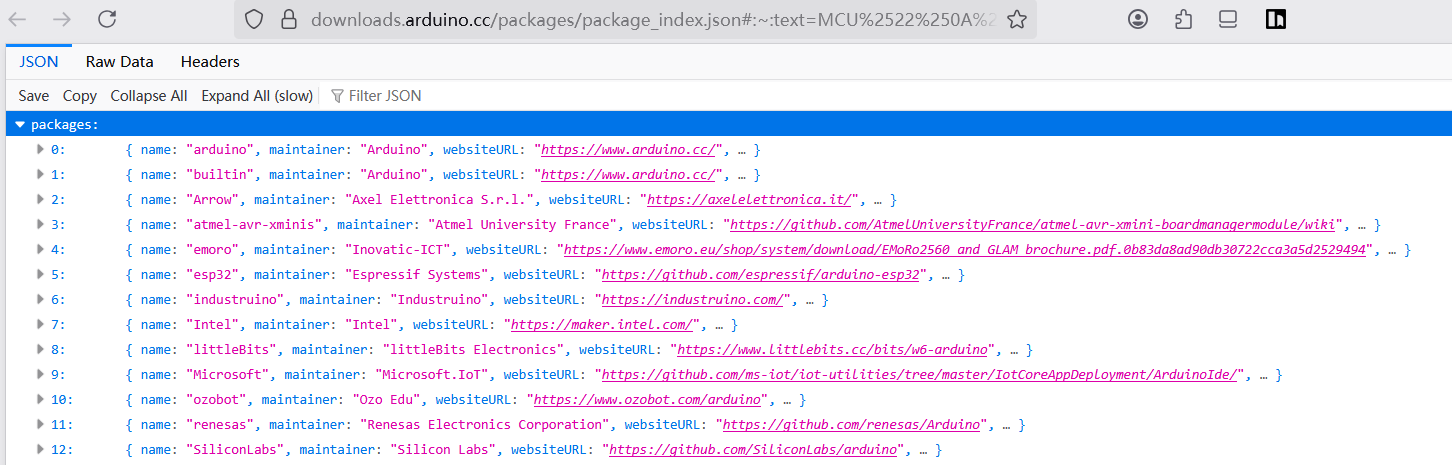Expand row 3 atmel-avr-xminis package
The image size is (1452, 465).
point(41,224)
